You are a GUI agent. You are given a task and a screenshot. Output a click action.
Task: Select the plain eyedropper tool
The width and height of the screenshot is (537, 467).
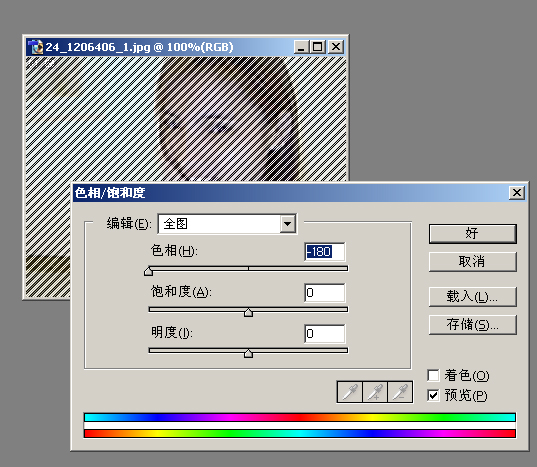(x=350, y=392)
